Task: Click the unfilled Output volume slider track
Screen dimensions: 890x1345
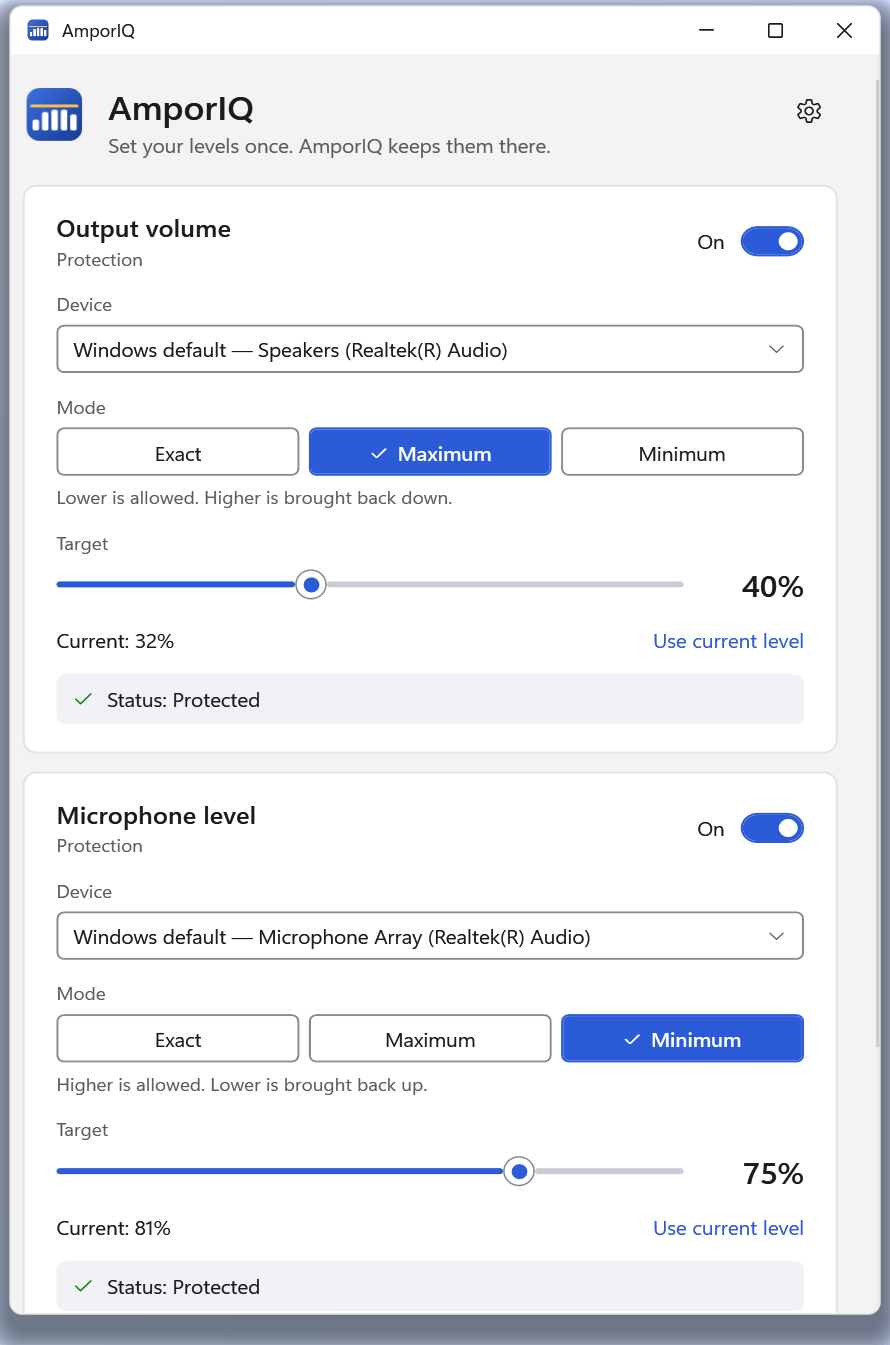Action: [505, 585]
